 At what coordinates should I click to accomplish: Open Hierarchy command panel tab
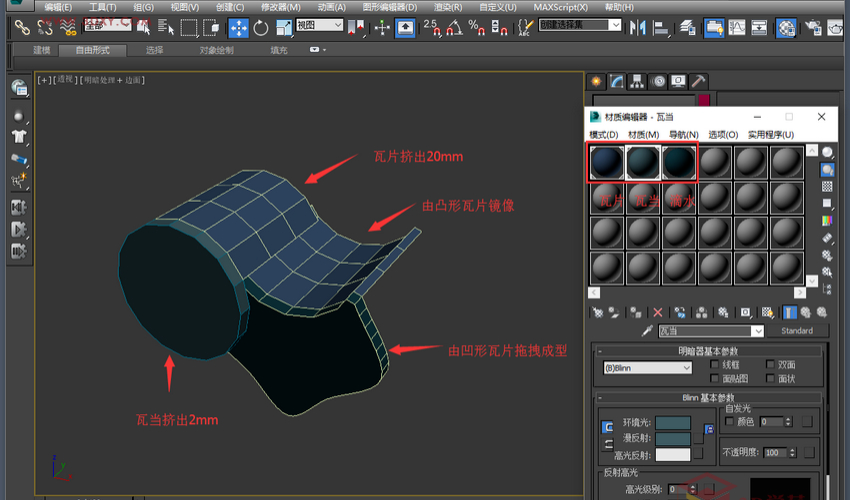[x=637, y=81]
